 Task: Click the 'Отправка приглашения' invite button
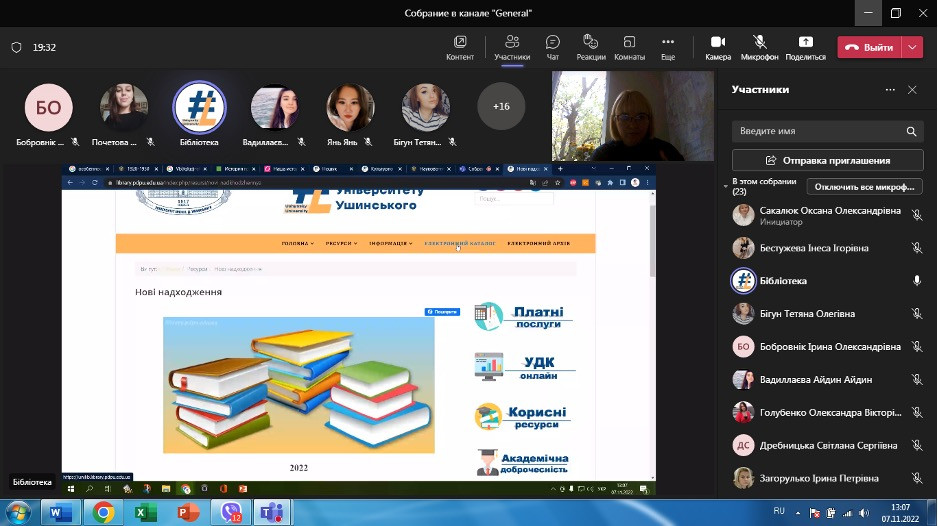(x=827, y=160)
